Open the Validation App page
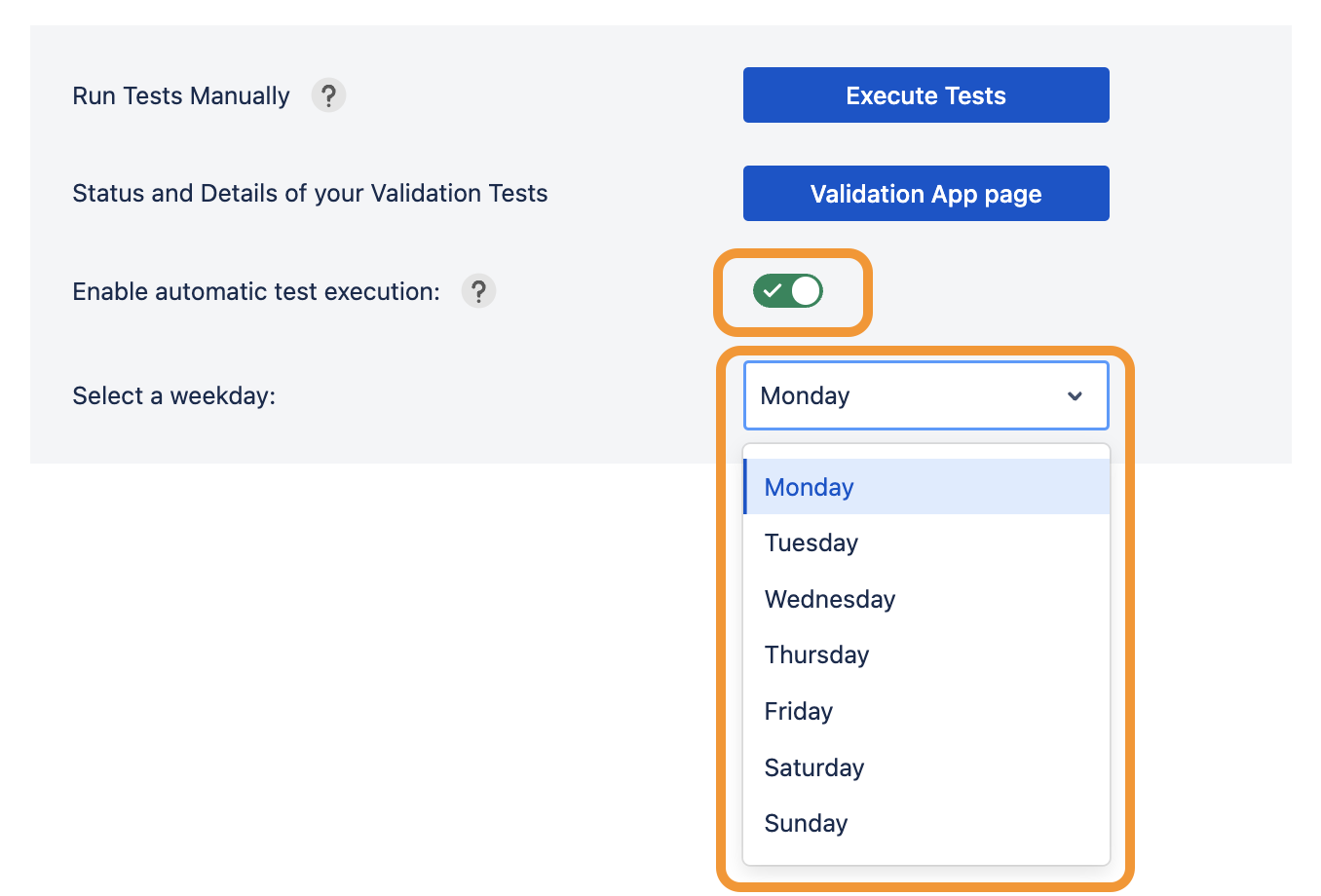This screenshot has height=896, width=1321. coord(925,193)
